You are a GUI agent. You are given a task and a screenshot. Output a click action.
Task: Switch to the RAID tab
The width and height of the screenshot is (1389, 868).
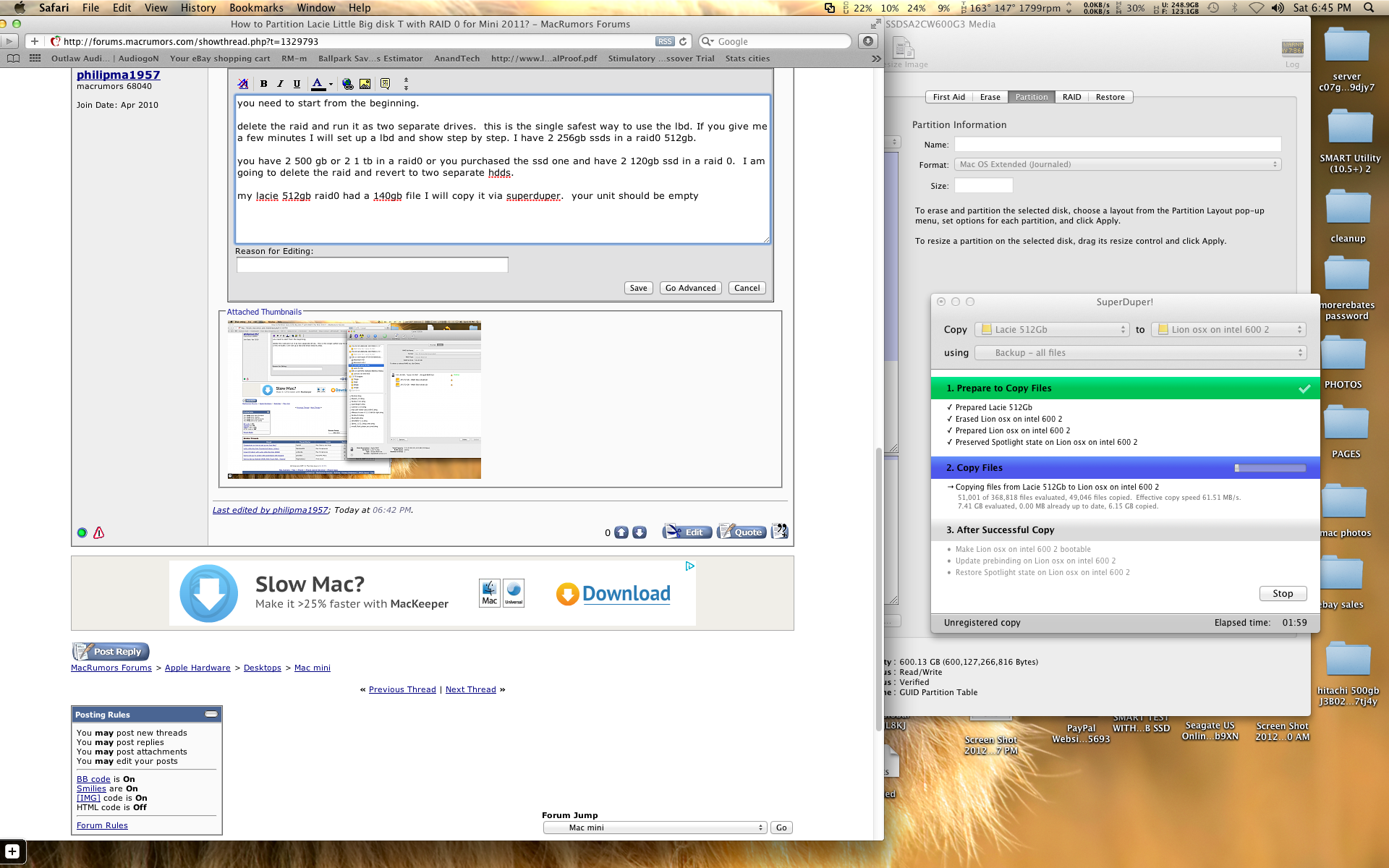pyautogui.click(x=1071, y=97)
